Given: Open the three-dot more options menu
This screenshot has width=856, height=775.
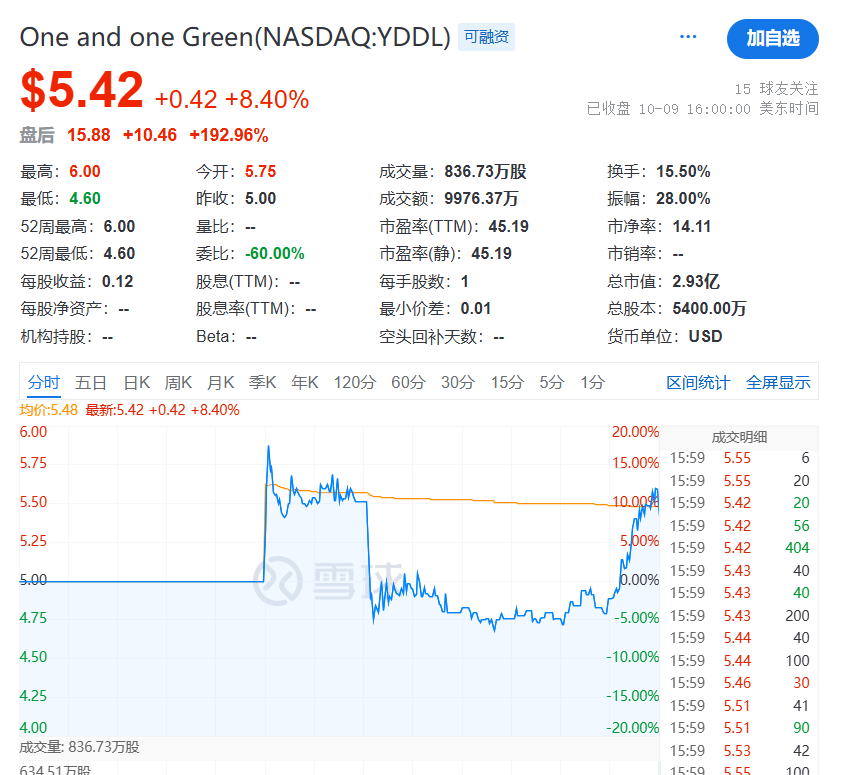Looking at the screenshot, I should 688,37.
